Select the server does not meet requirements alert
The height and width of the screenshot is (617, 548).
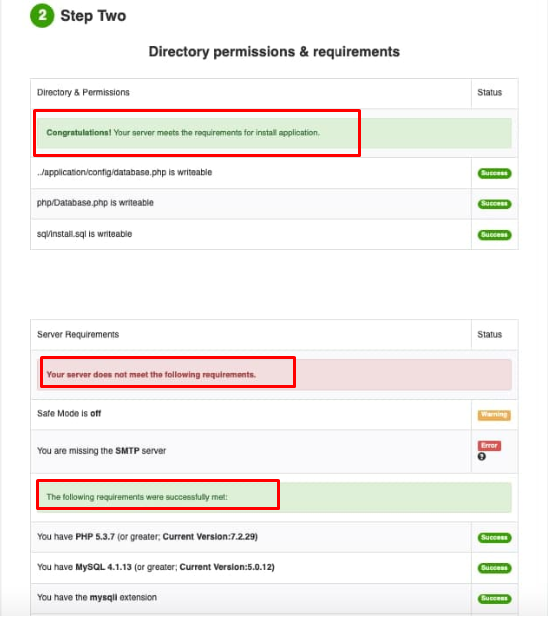274,375
